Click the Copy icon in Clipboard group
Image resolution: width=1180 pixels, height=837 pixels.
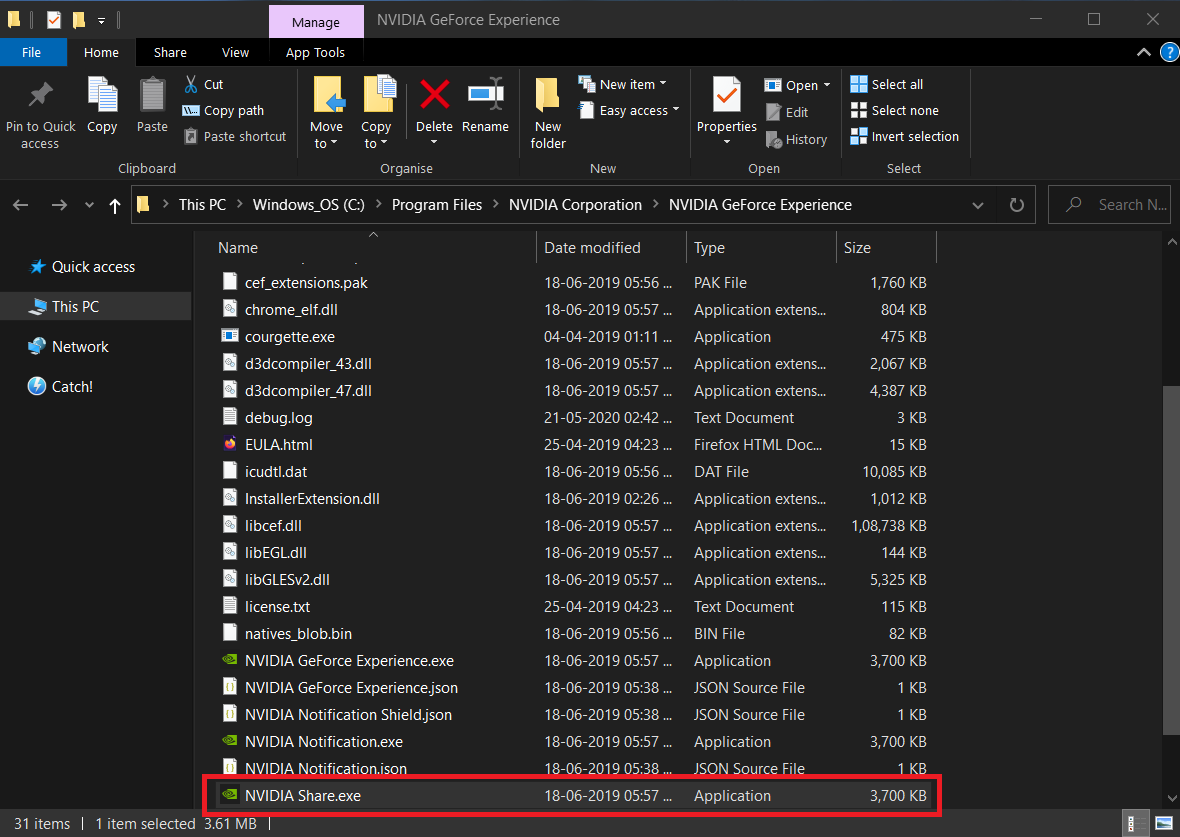click(102, 96)
